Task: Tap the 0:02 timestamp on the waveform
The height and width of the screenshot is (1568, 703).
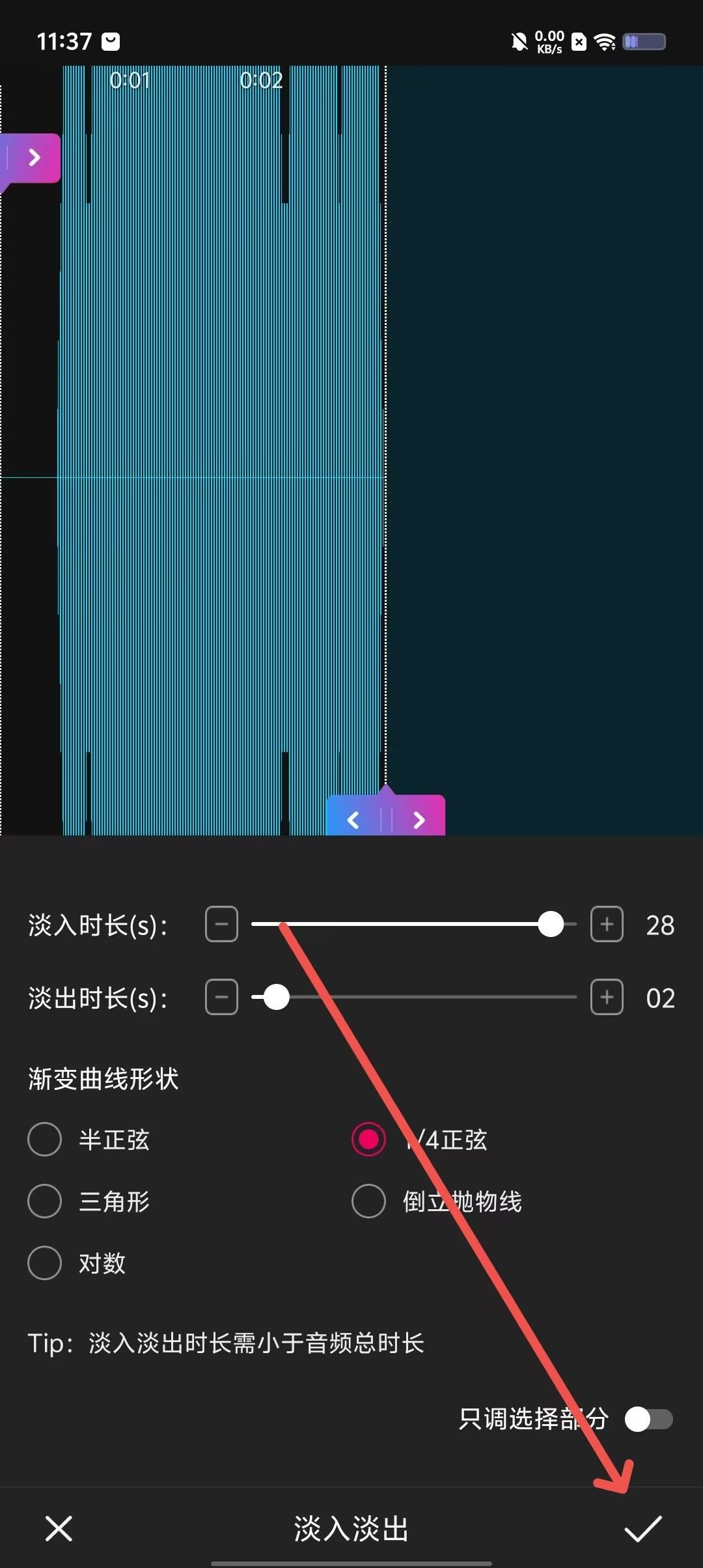Action: (261, 80)
